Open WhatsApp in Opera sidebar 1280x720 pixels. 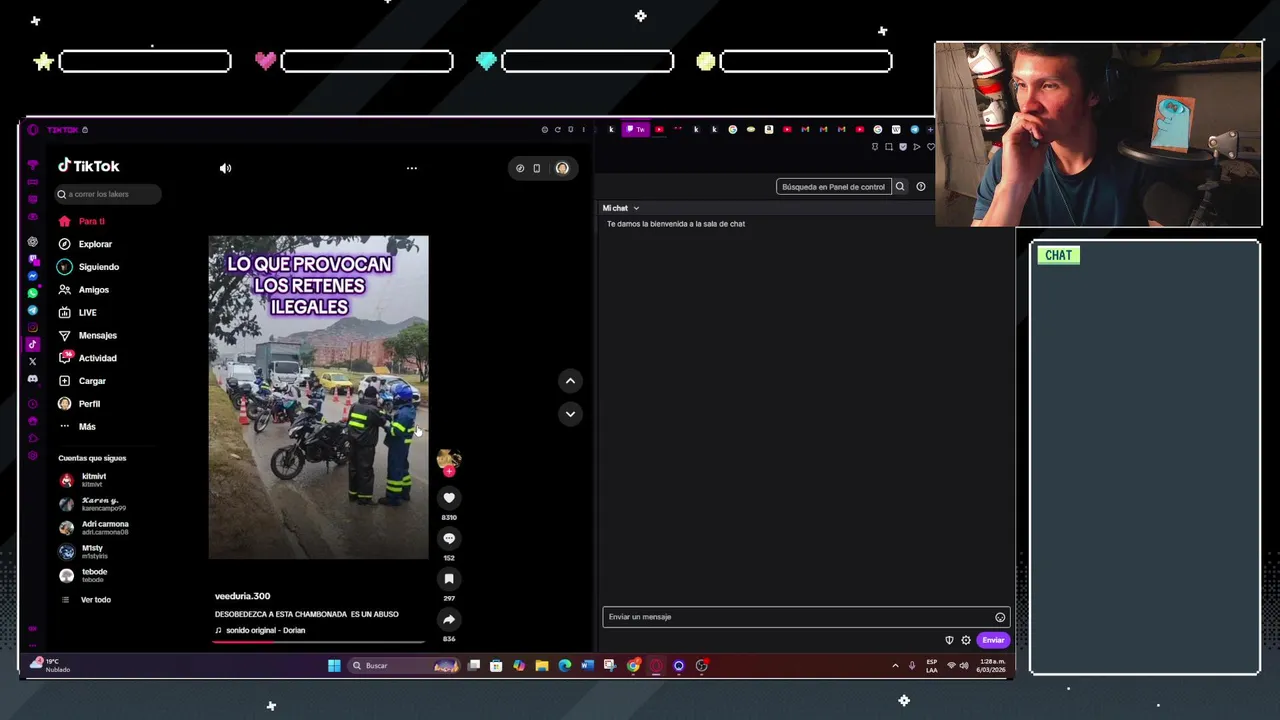[33, 293]
